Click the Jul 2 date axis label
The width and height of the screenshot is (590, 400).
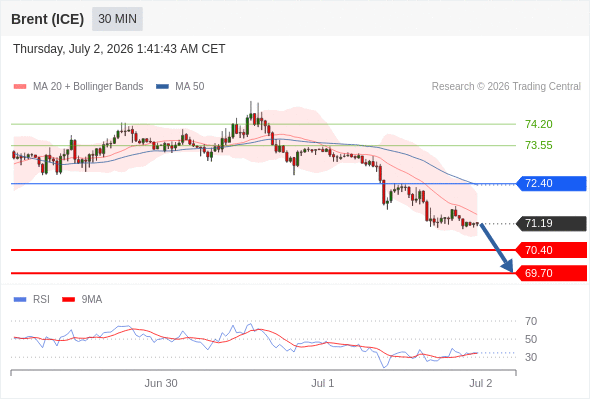pyautogui.click(x=481, y=383)
